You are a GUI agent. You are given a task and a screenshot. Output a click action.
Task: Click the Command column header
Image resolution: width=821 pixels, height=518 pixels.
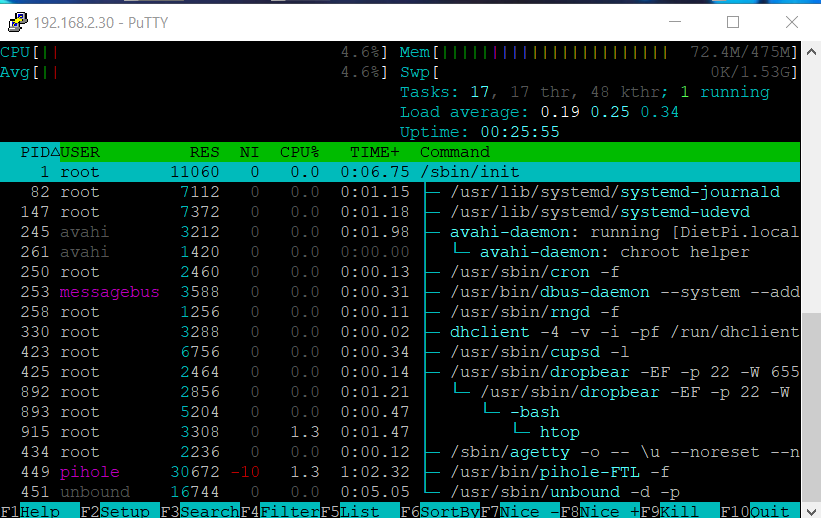click(455, 152)
